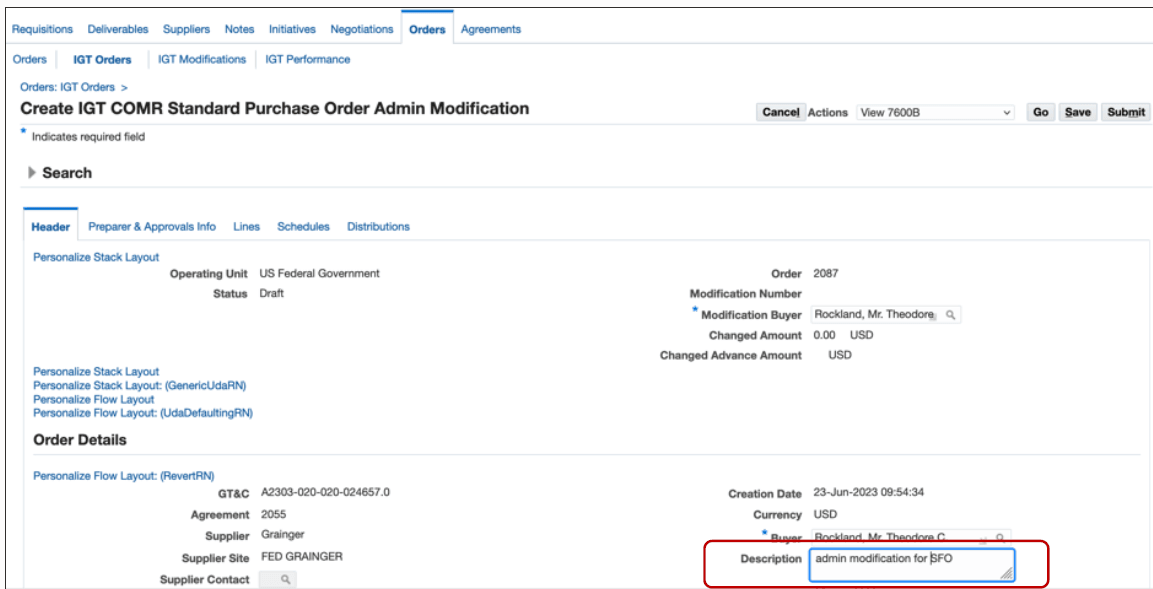
Task: Open the Orders subtab
Action: click(29, 60)
